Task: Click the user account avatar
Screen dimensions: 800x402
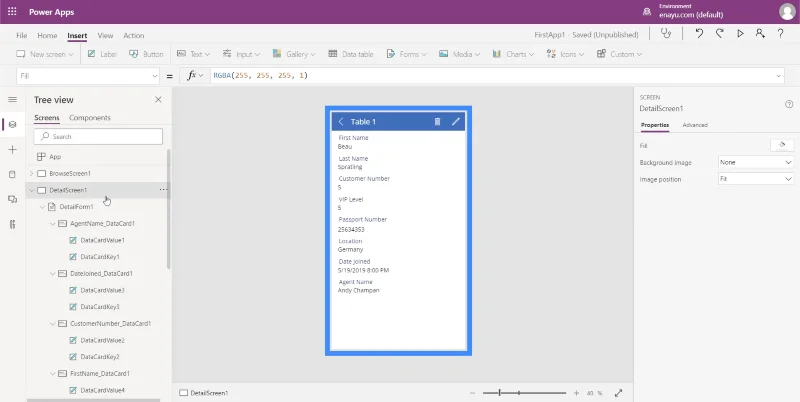Action: [x=787, y=11]
